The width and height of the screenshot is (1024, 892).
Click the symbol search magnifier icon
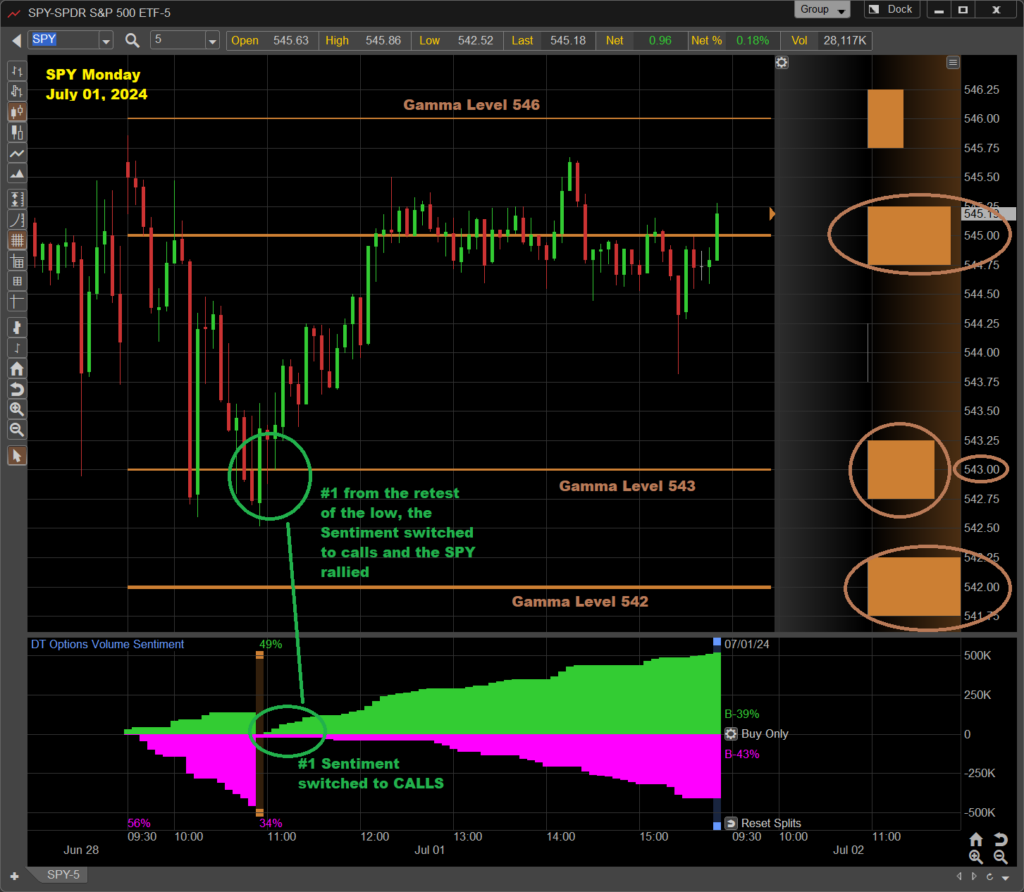pos(133,41)
